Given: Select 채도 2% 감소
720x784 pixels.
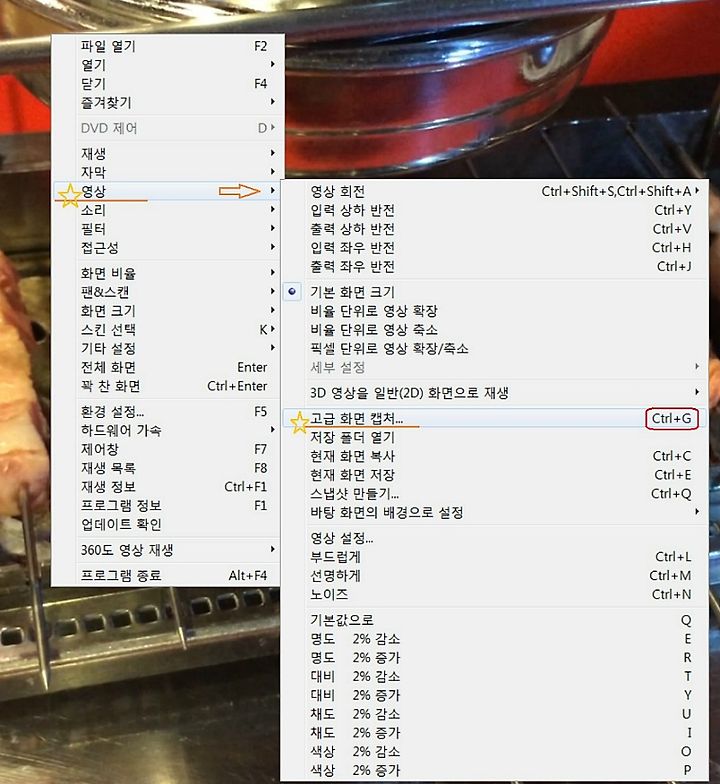Looking at the screenshot, I should [x=494, y=714].
